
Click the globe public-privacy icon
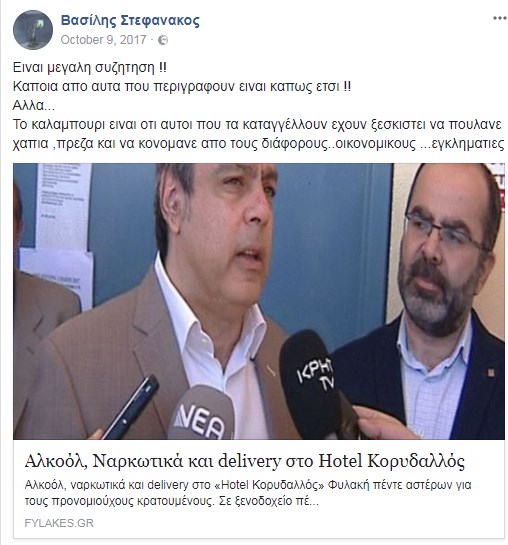(163, 40)
